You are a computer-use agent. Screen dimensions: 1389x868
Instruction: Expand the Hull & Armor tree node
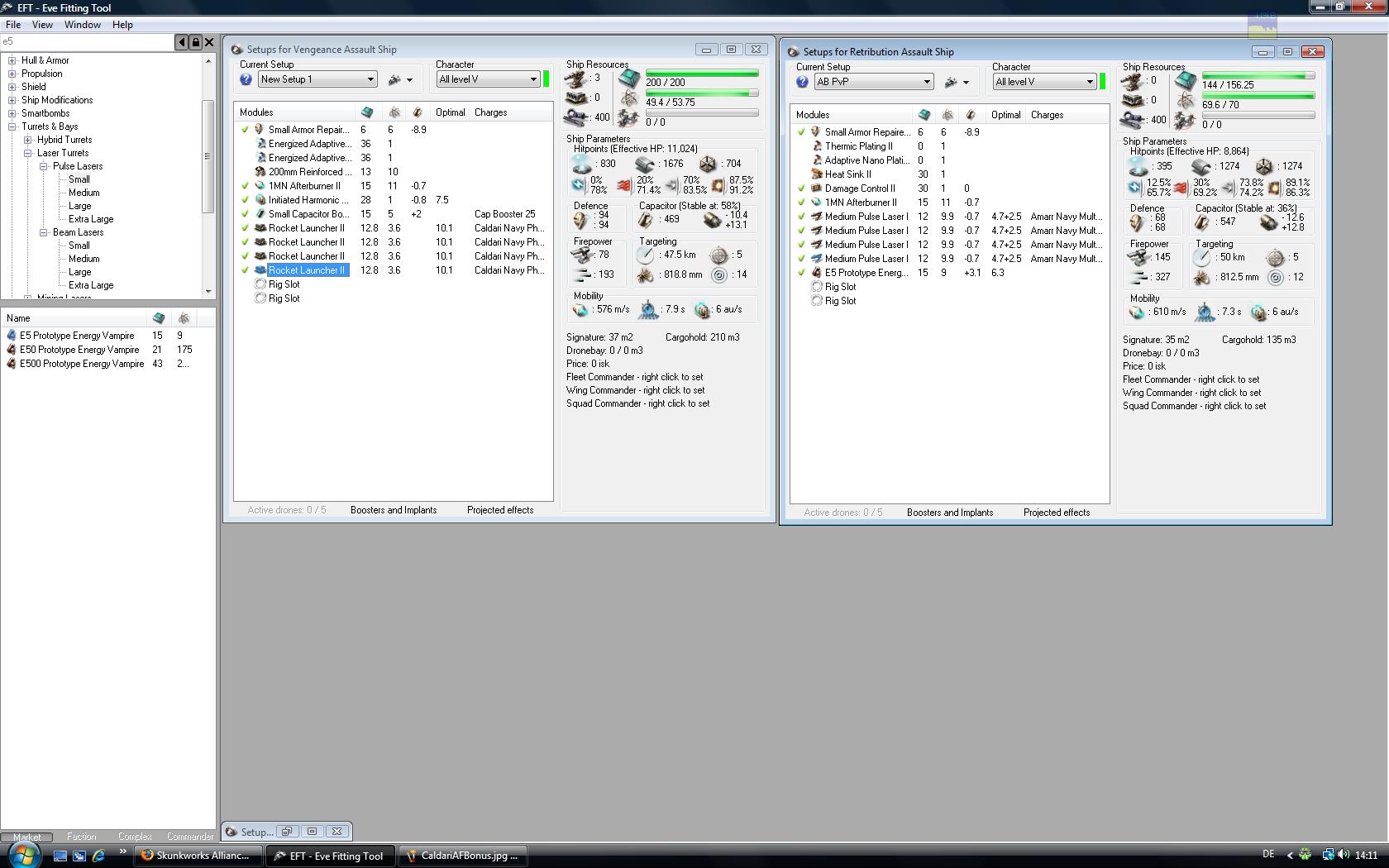(x=12, y=60)
